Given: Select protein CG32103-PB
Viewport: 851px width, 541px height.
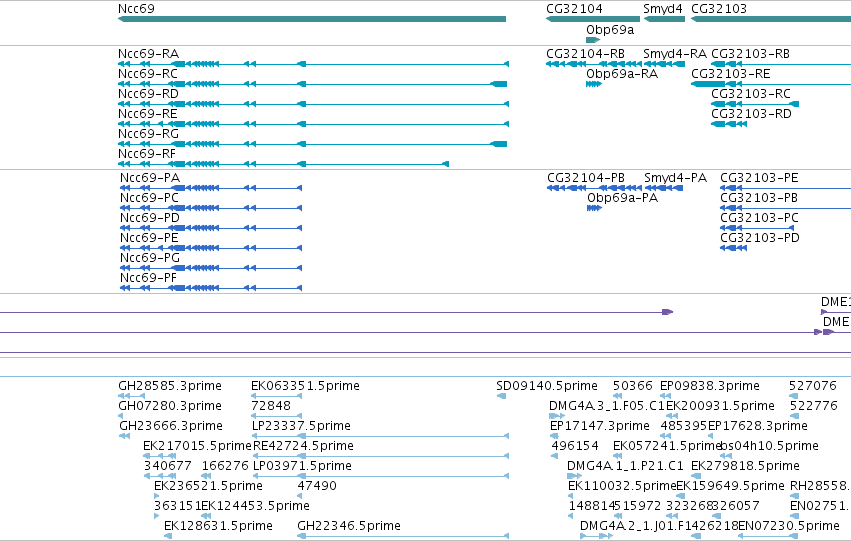Looking at the screenshot, I should coord(785,208).
